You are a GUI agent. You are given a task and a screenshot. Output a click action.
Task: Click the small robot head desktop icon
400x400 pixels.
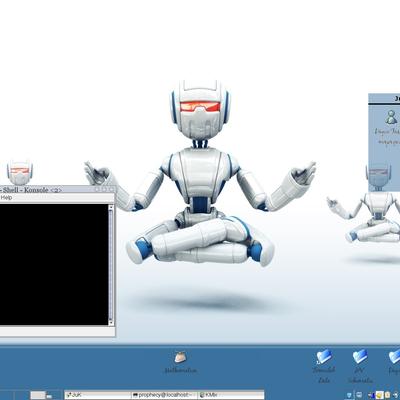coord(20,172)
